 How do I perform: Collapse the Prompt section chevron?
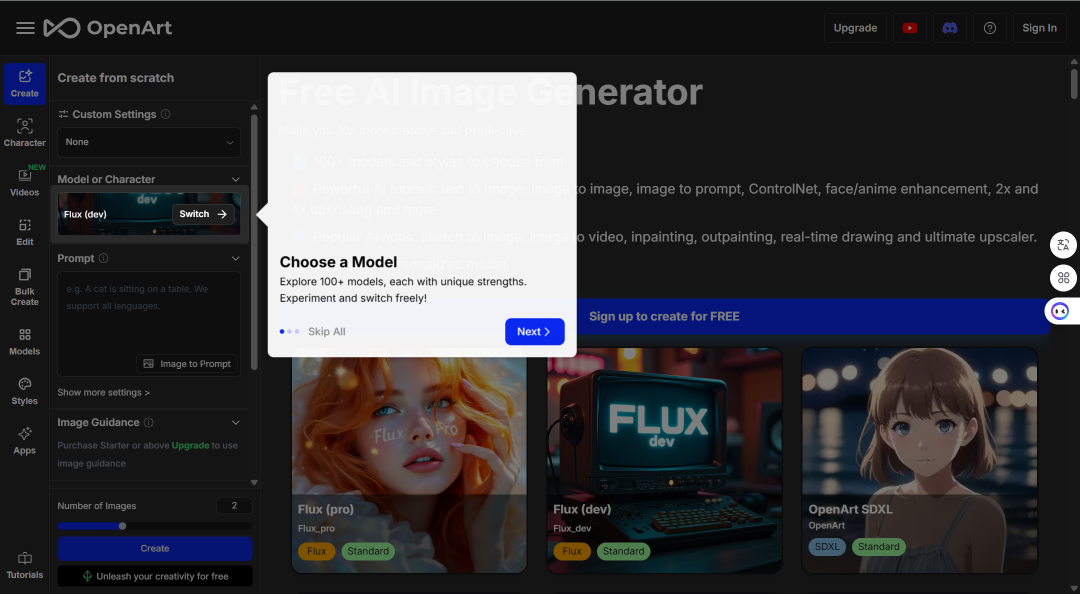click(x=236, y=258)
